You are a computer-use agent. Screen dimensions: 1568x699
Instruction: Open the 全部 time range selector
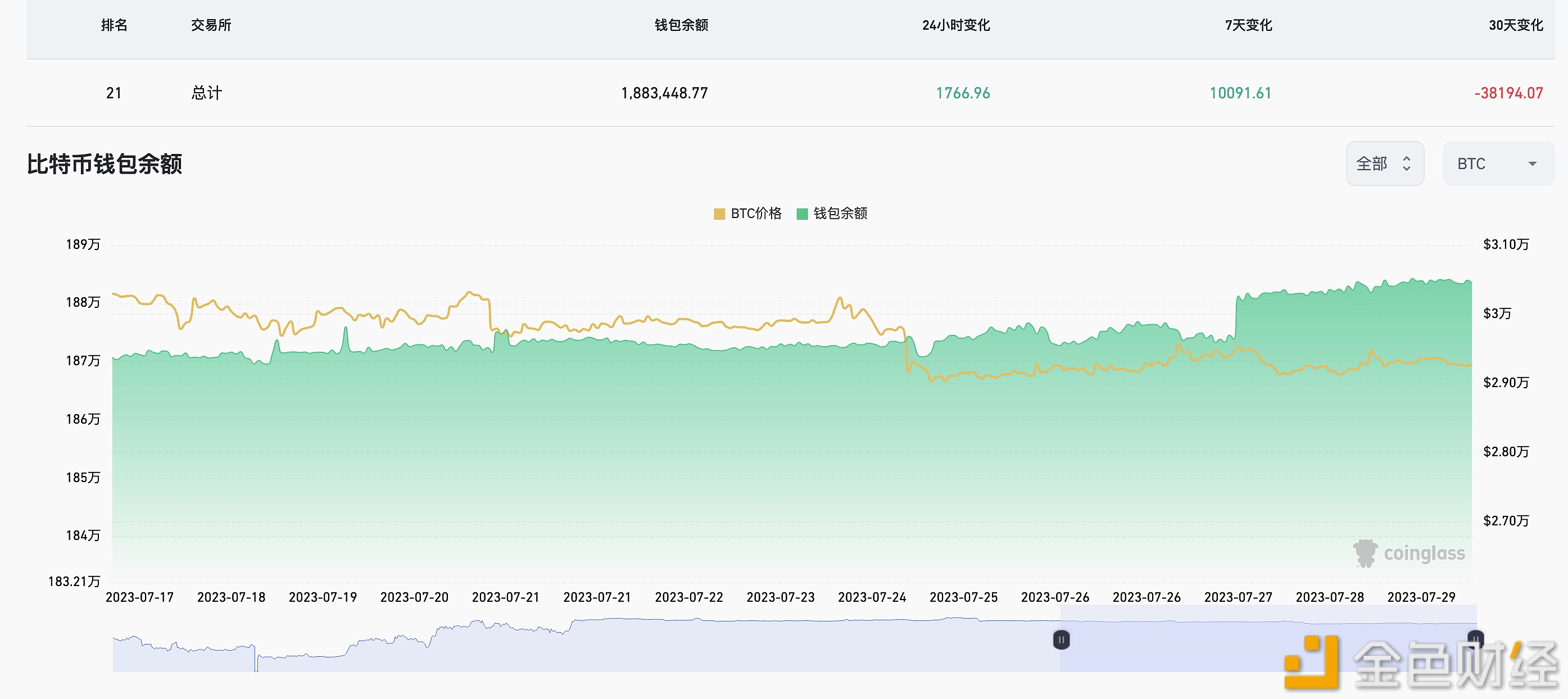(x=1384, y=164)
